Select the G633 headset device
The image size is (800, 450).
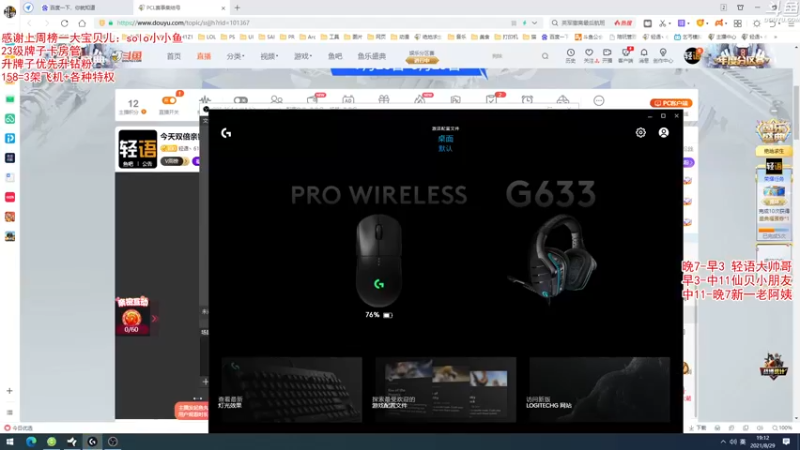(553, 258)
